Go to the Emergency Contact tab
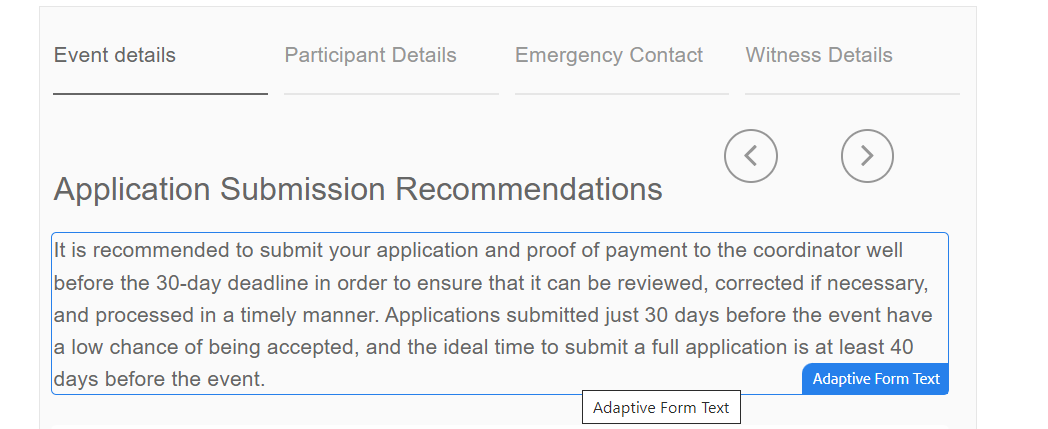Screen dimensions: 1048x429 click(609, 55)
